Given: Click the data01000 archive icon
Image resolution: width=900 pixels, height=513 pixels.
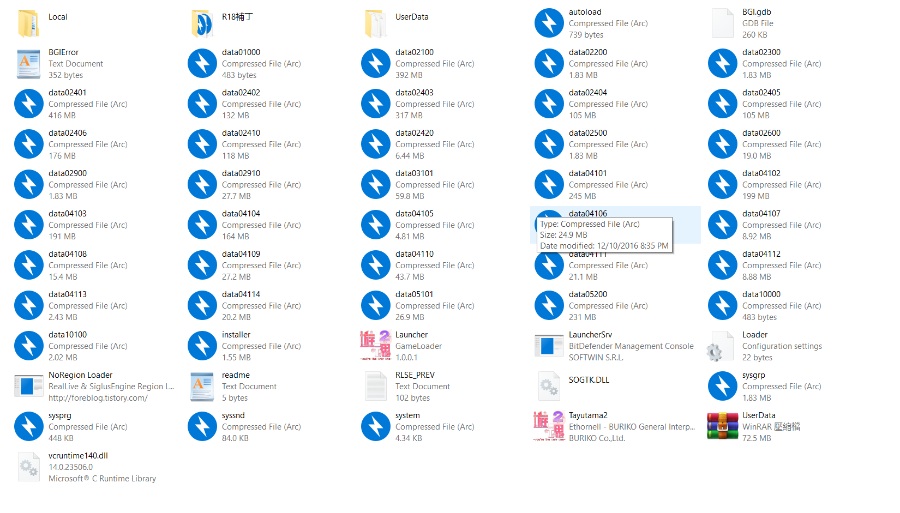Looking at the screenshot, I should pos(202,63).
